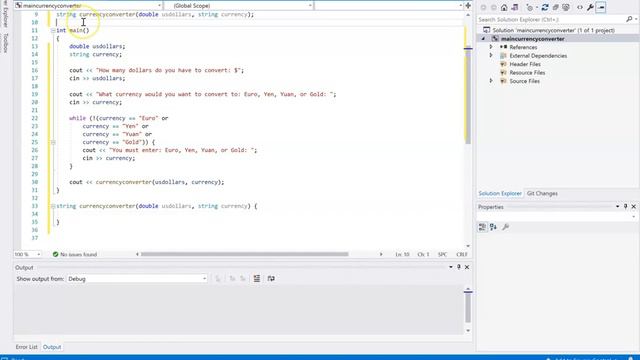Open the Properties window position dropdown arrow
This screenshot has width=640, height=360.
coord(617,207)
